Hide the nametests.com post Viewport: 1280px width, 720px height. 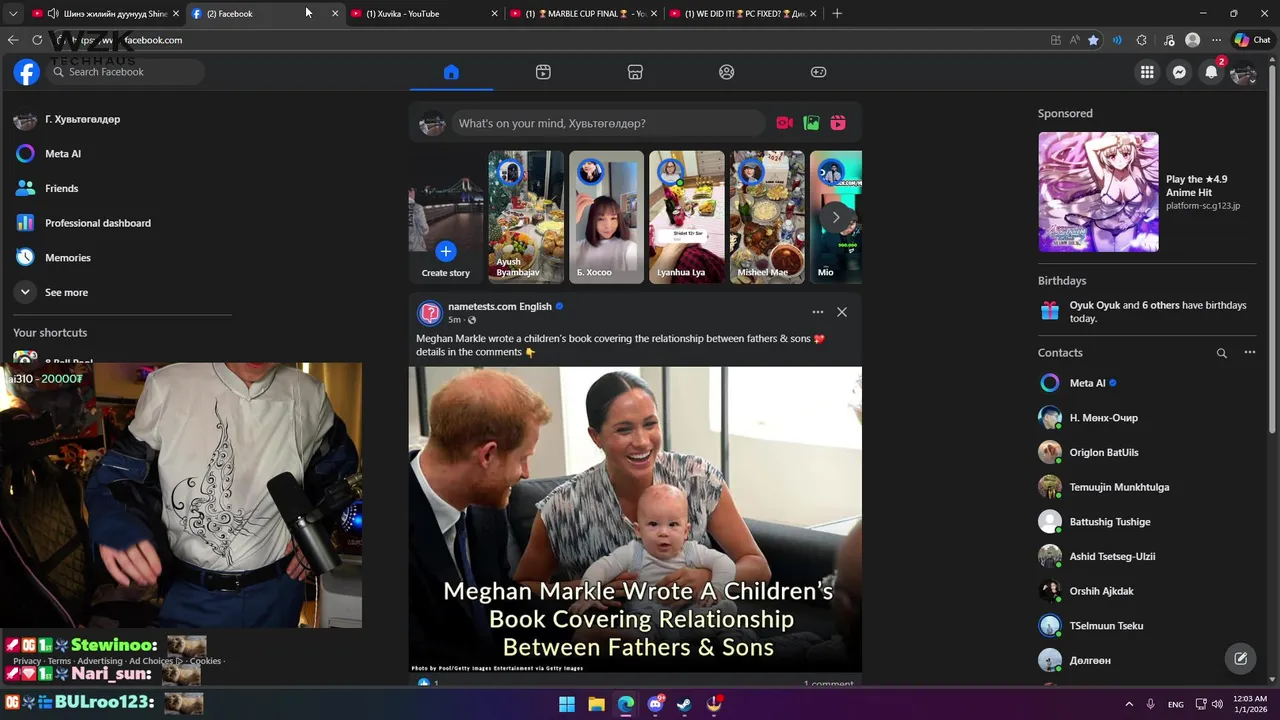coord(842,312)
